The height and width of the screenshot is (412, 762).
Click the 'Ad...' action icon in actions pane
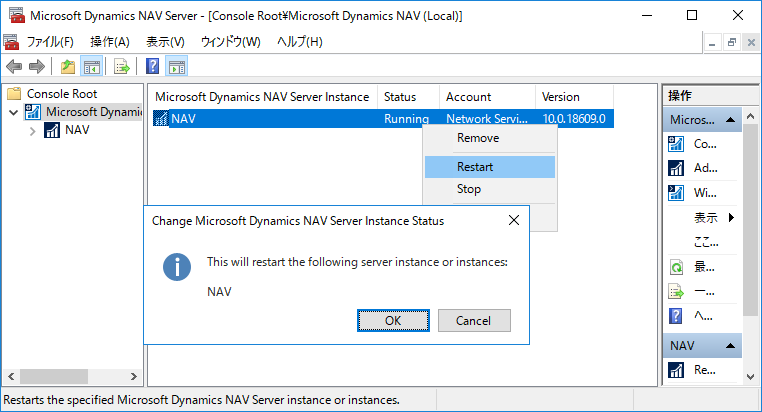(x=676, y=168)
